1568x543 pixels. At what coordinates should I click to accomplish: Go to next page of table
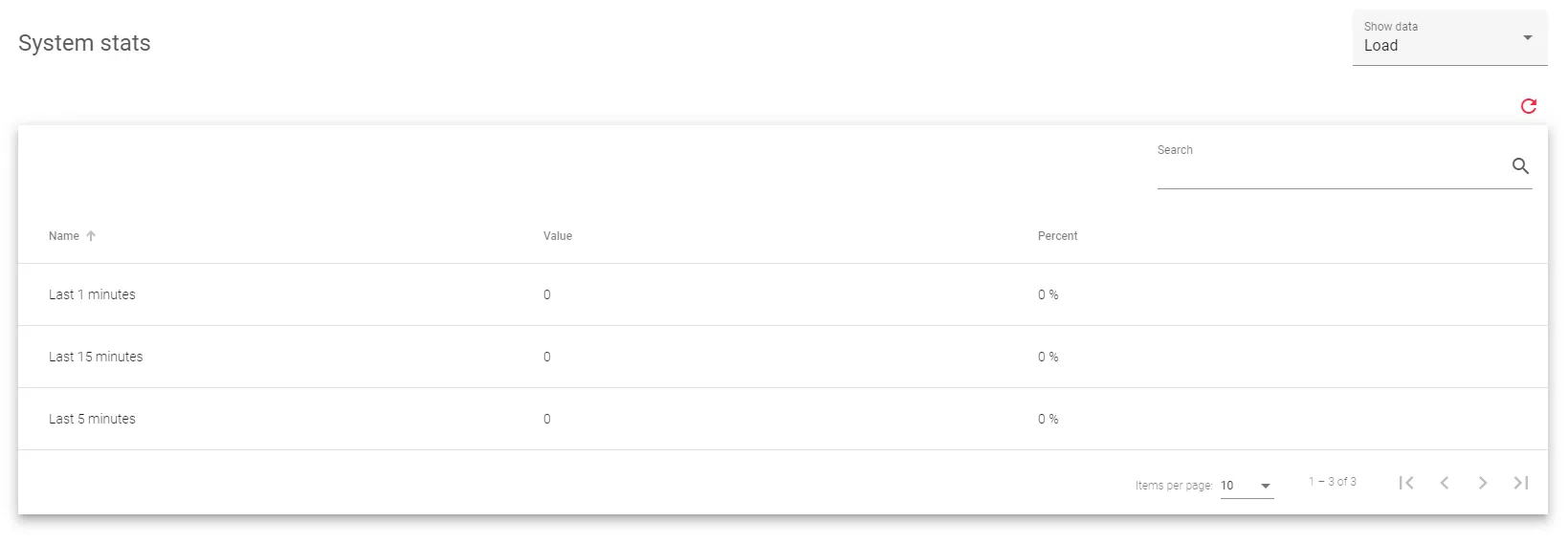point(1483,483)
